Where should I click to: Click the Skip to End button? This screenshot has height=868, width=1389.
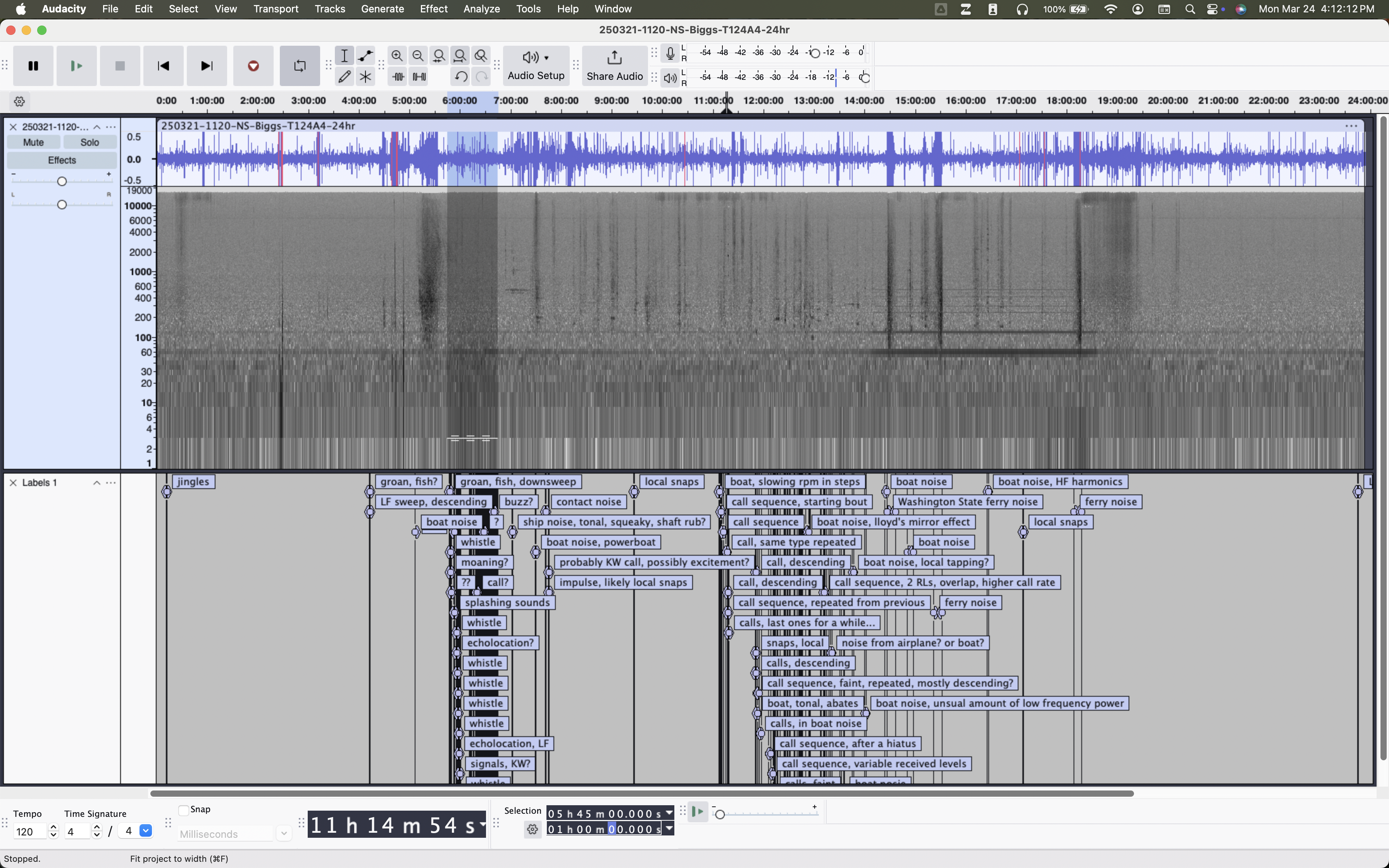207,66
